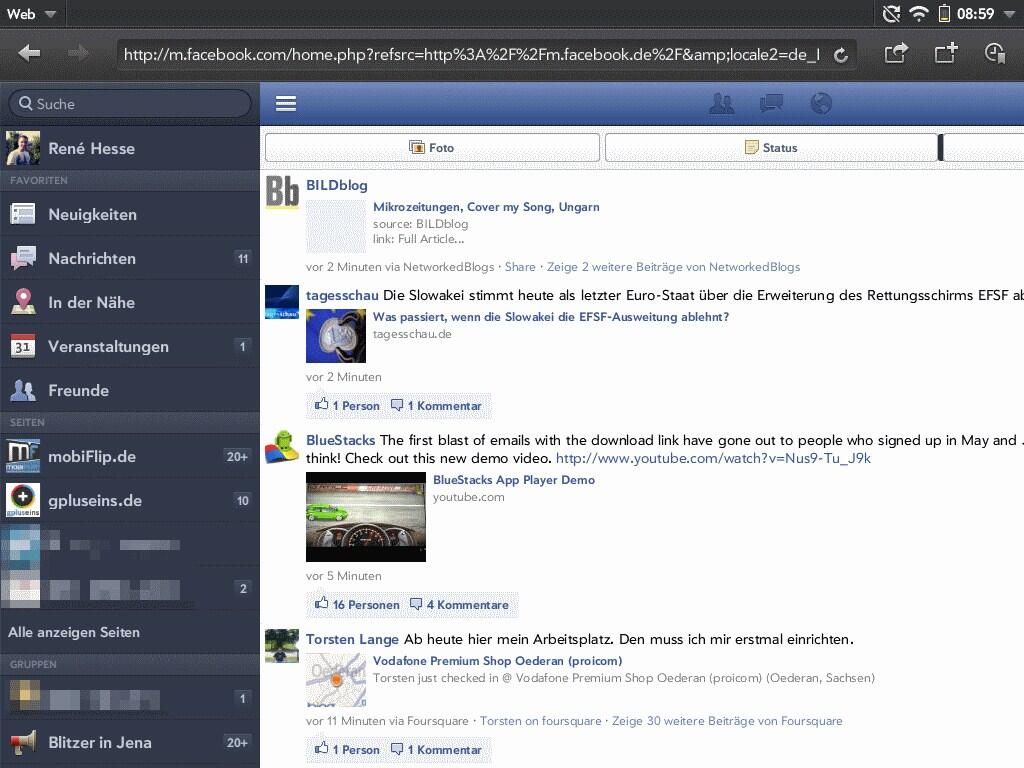Open the tagesschau profile link
Image resolution: width=1024 pixels, height=768 pixels.
click(342, 295)
